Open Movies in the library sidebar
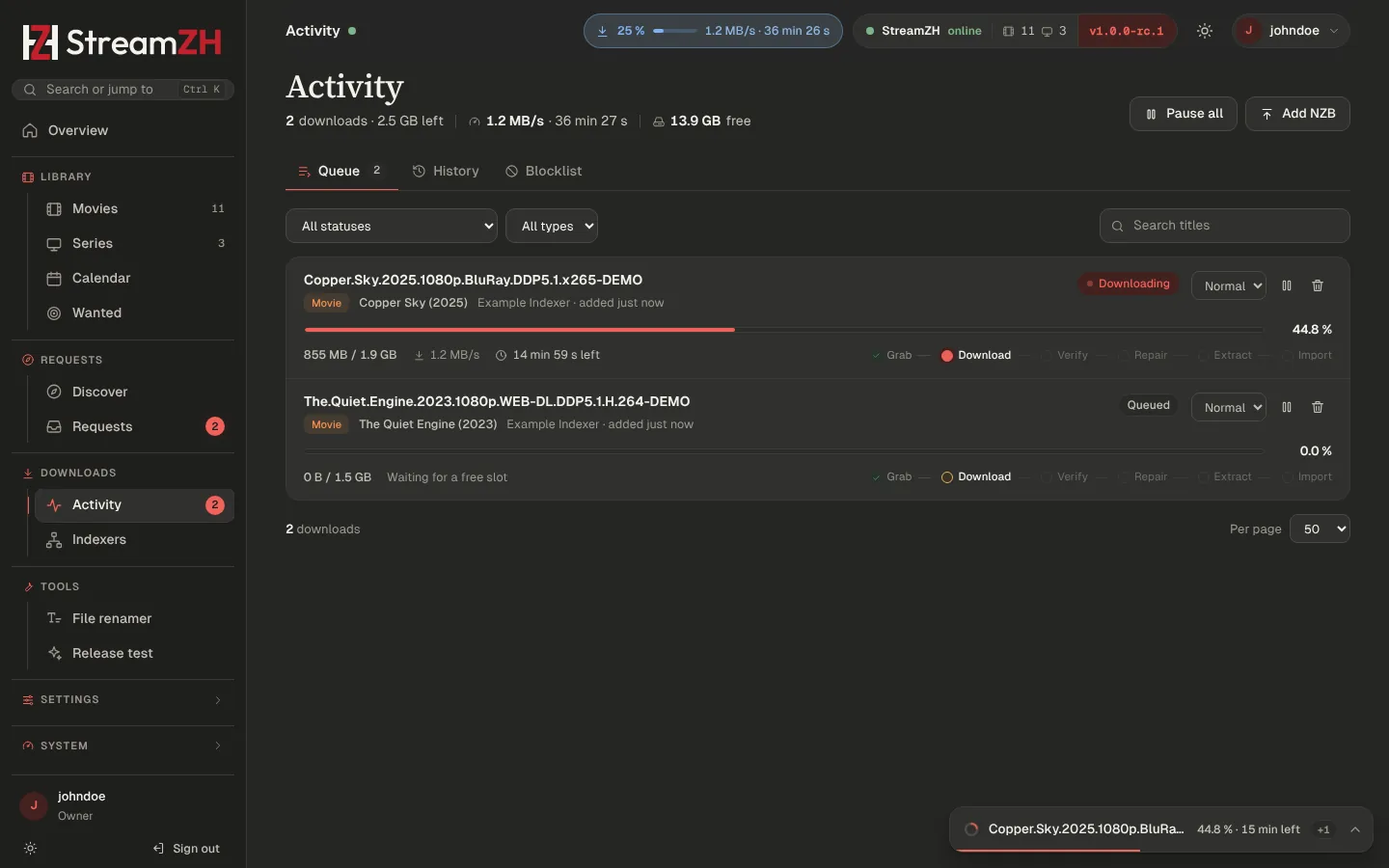 point(135,208)
